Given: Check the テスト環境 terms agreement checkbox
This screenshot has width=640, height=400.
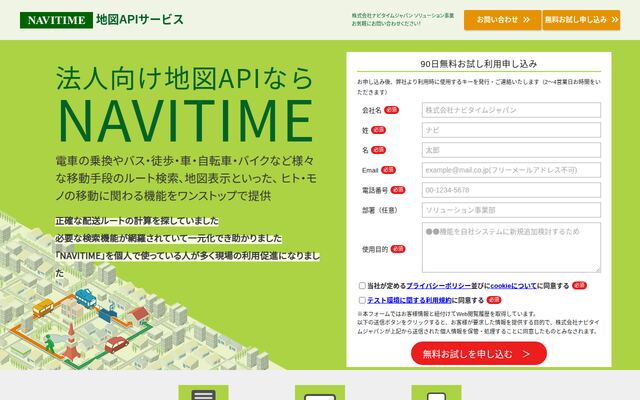Looking at the screenshot, I should 362,300.
